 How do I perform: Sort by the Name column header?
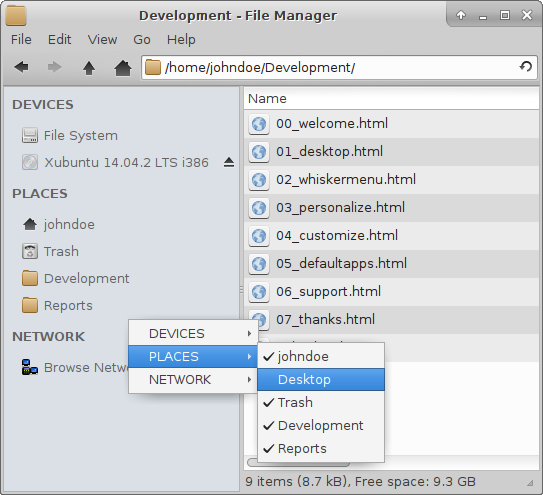click(x=391, y=99)
